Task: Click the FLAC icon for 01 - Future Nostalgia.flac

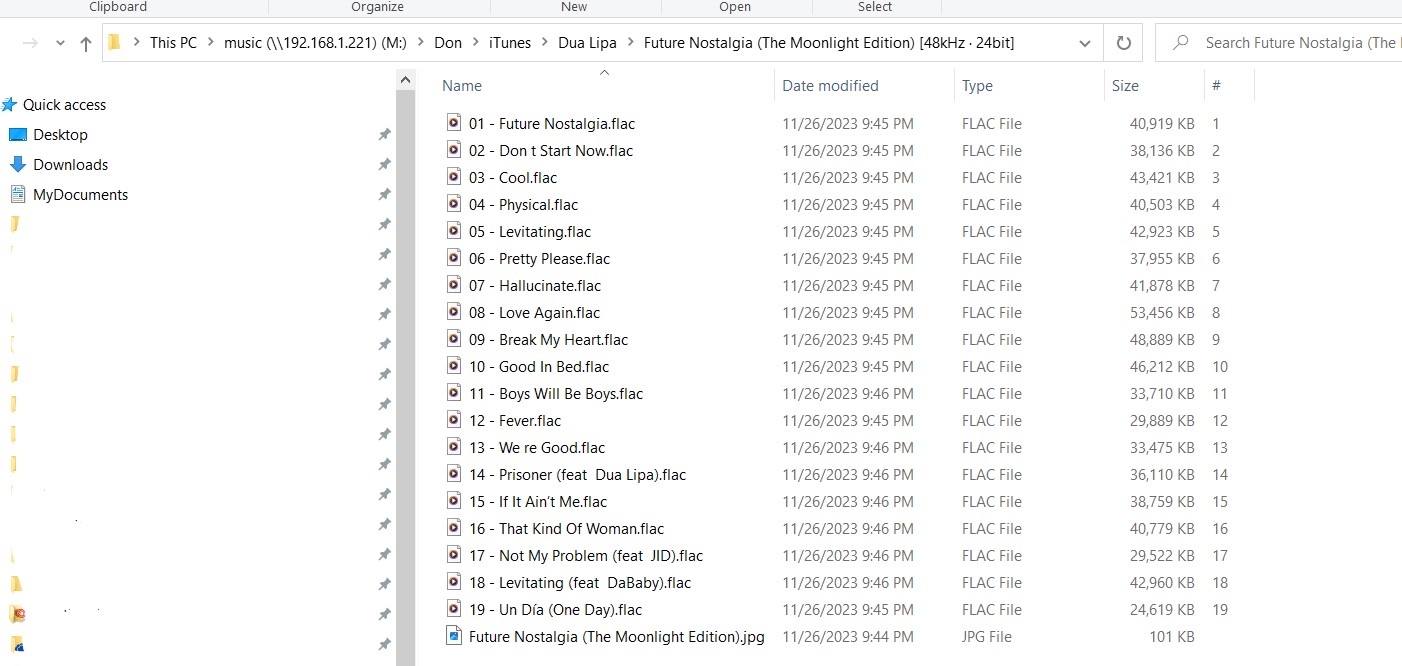Action: coord(454,123)
